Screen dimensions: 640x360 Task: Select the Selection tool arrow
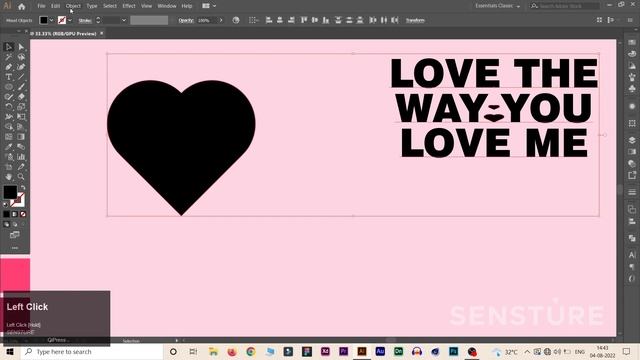pyautogui.click(x=9, y=47)
